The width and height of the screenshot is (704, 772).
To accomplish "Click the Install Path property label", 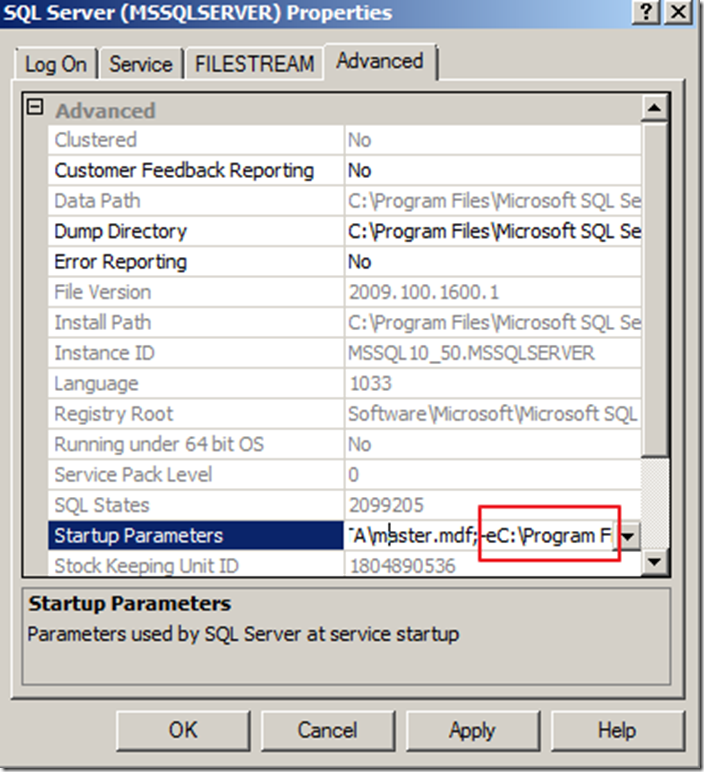I will (x=103, y=323).
